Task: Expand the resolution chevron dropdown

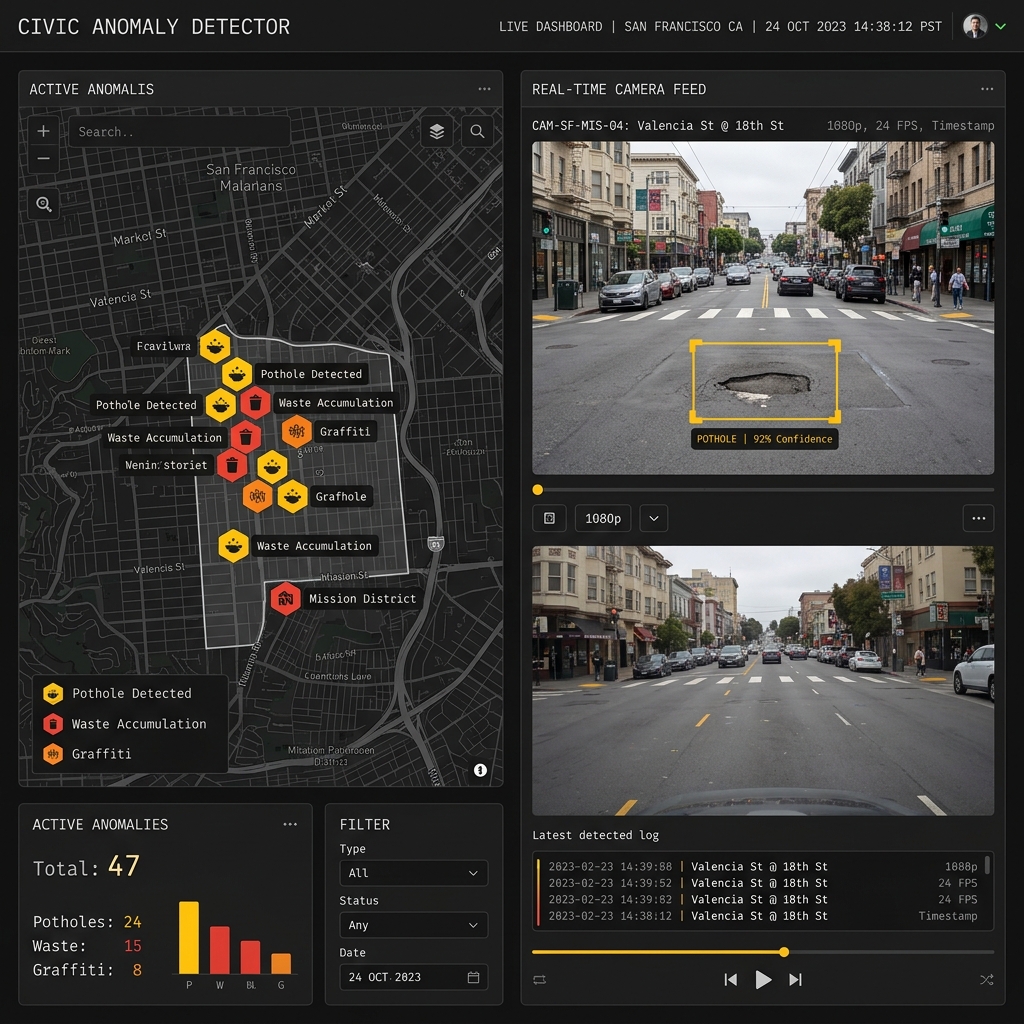Action: click(x=654, y=518)
